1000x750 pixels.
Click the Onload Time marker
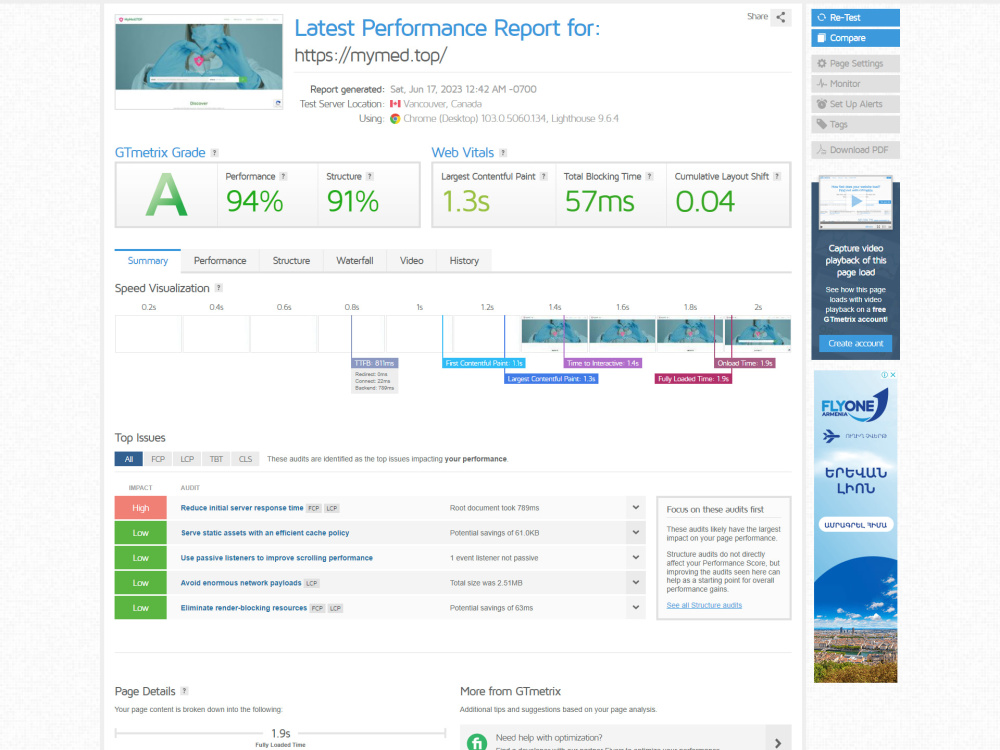[745, 363]
